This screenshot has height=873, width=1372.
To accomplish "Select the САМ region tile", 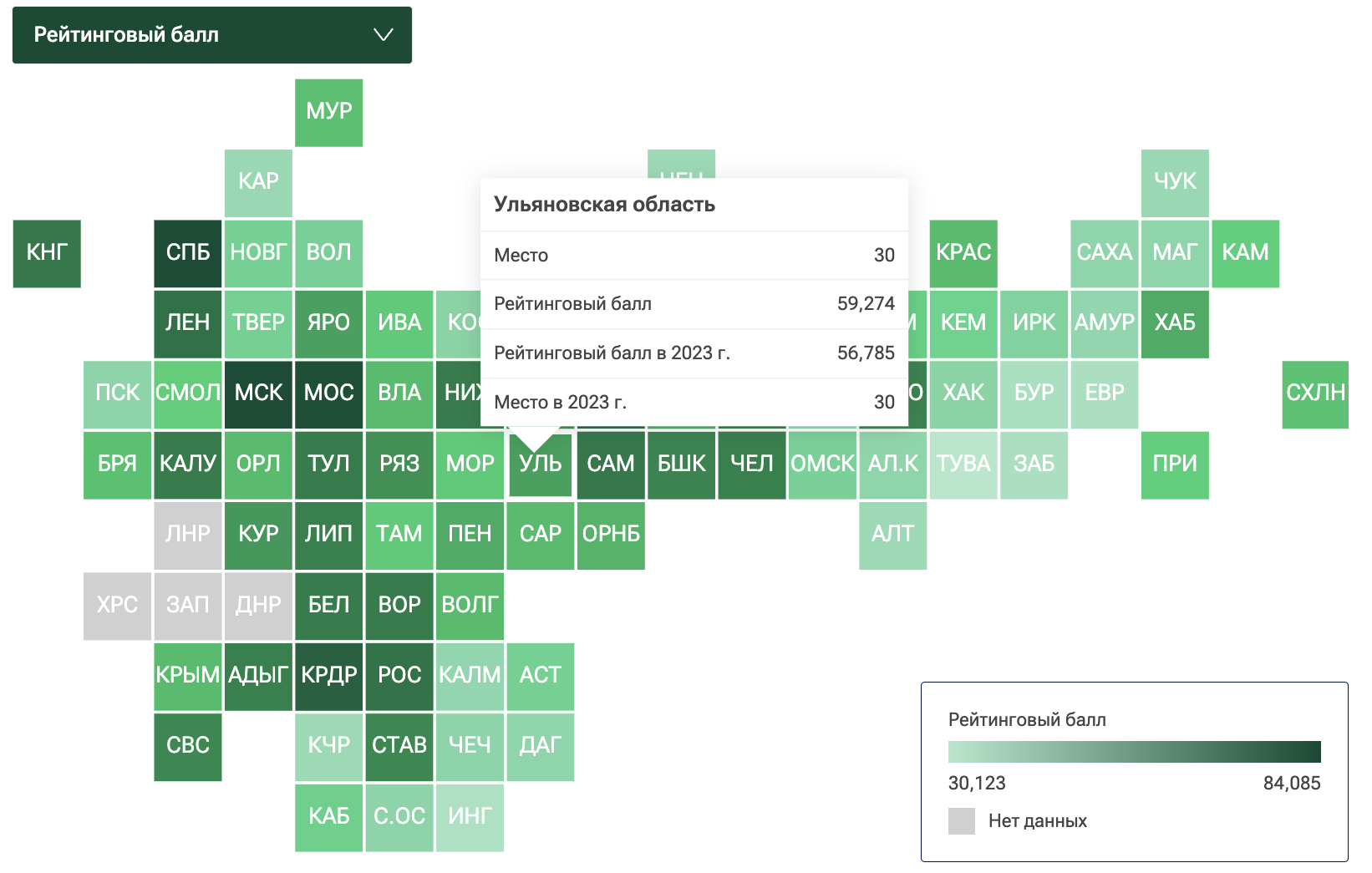I will 611,465.
